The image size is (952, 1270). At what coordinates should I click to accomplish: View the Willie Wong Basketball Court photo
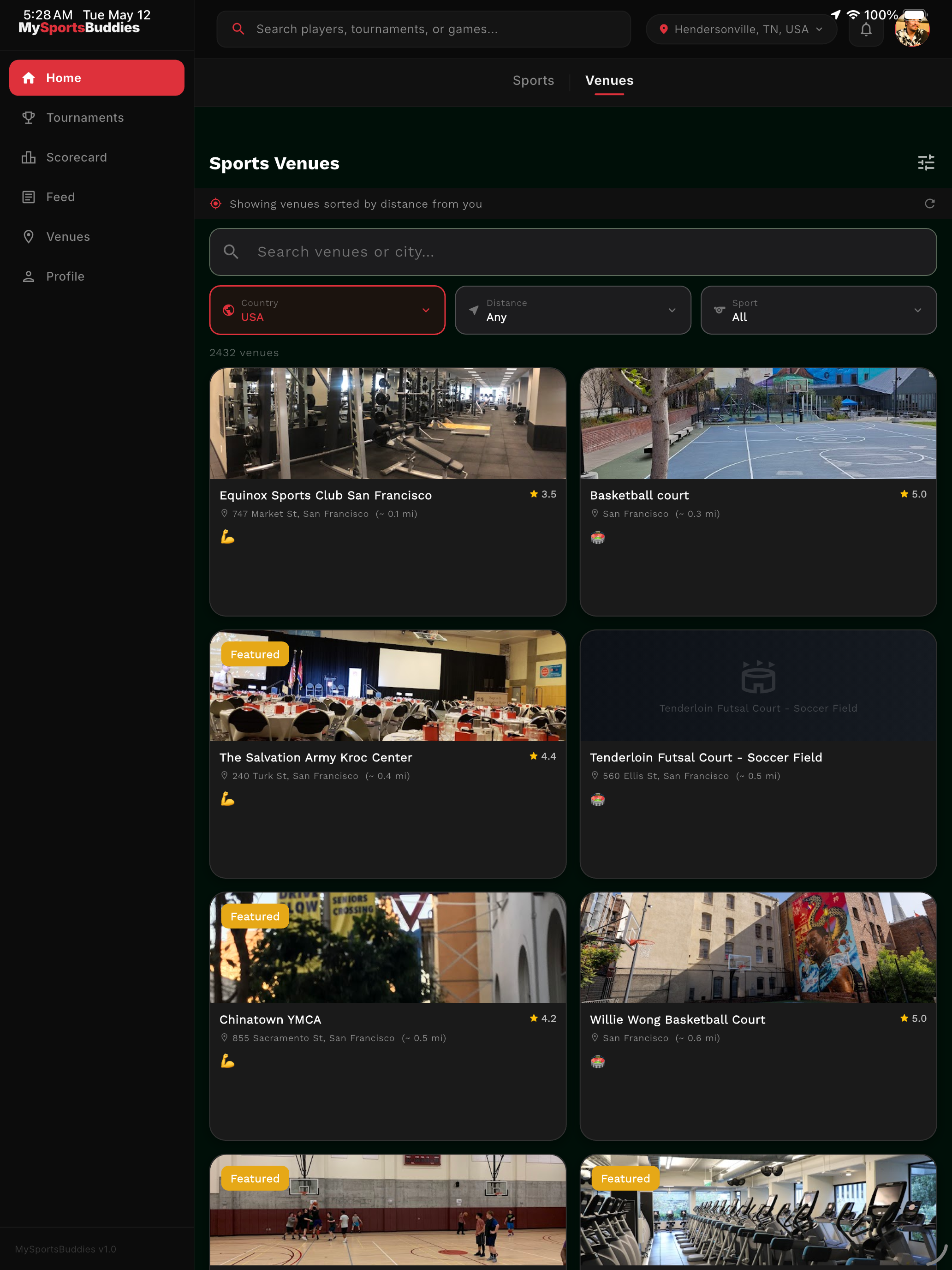[x=758, y=948]
